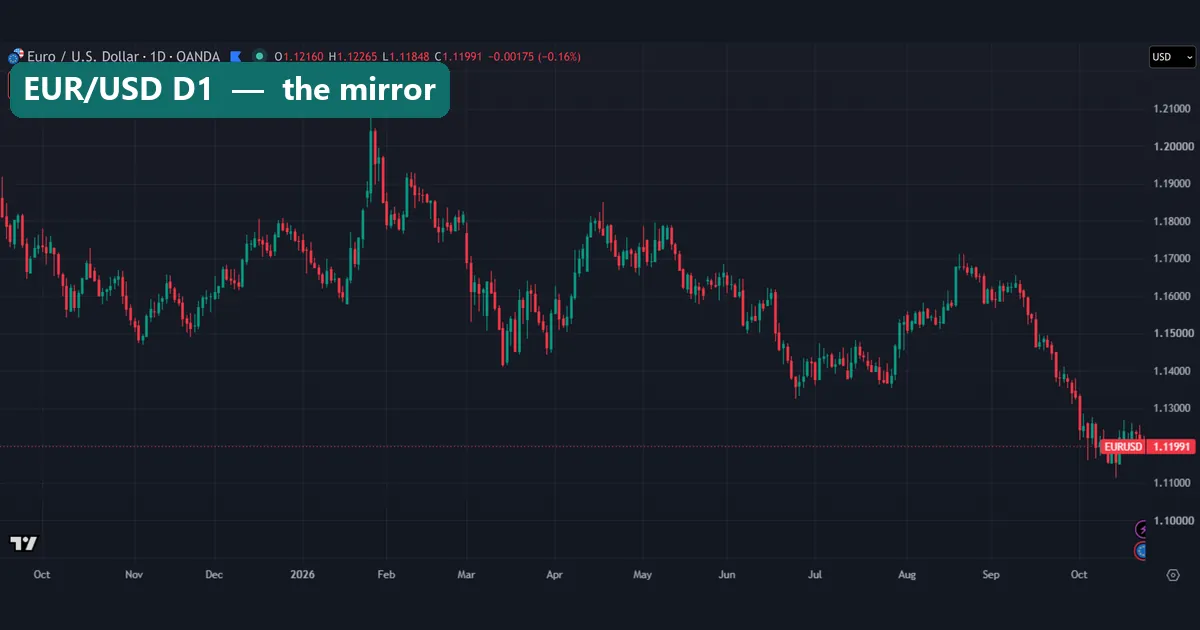The image size is (1200, 630).
Task: Click the blue flag icon beside OANDA
Action: 236,57
